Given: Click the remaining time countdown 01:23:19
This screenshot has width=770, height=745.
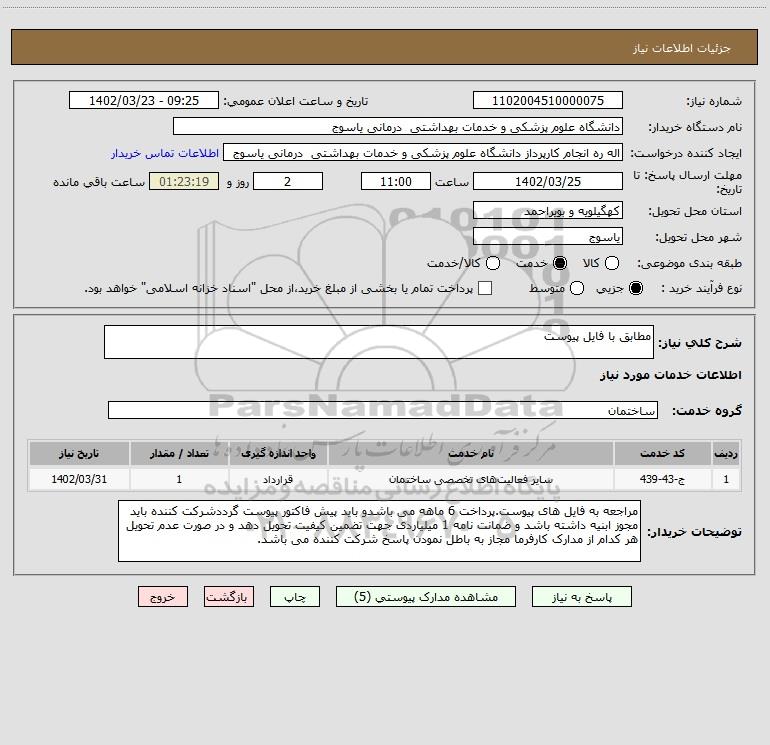Looking at the screenshot, I should (184, 181).
